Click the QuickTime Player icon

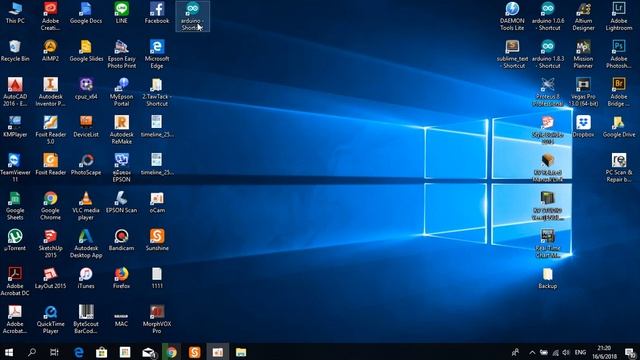click(50, 320)
